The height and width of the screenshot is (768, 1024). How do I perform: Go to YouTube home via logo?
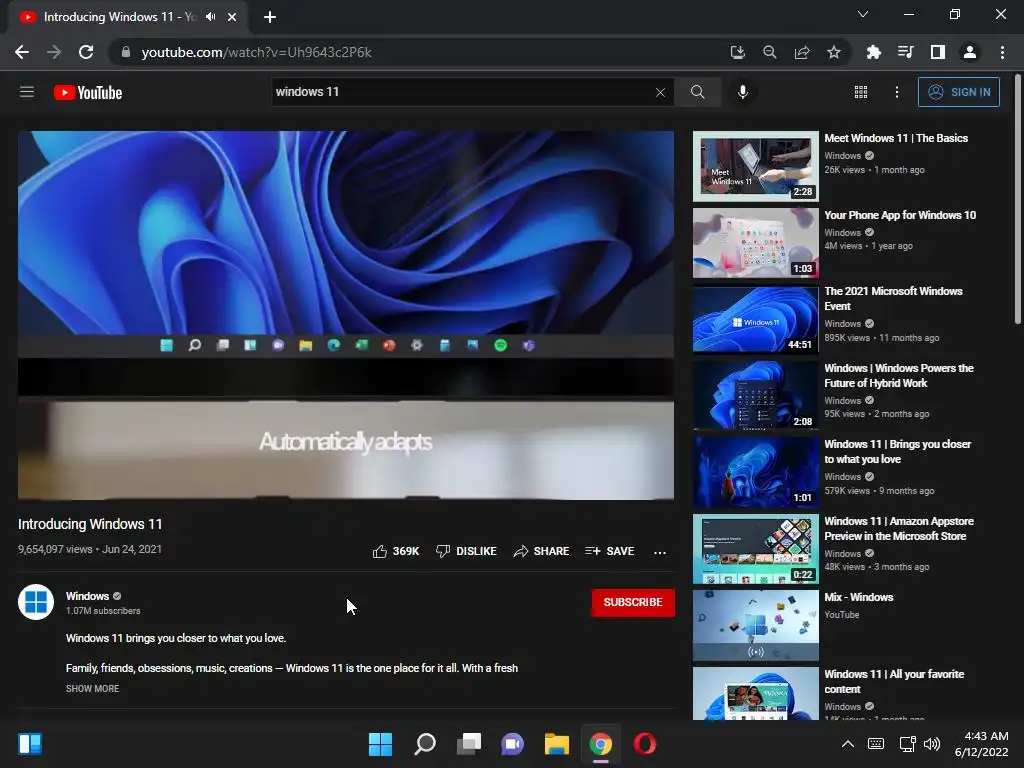88,93
